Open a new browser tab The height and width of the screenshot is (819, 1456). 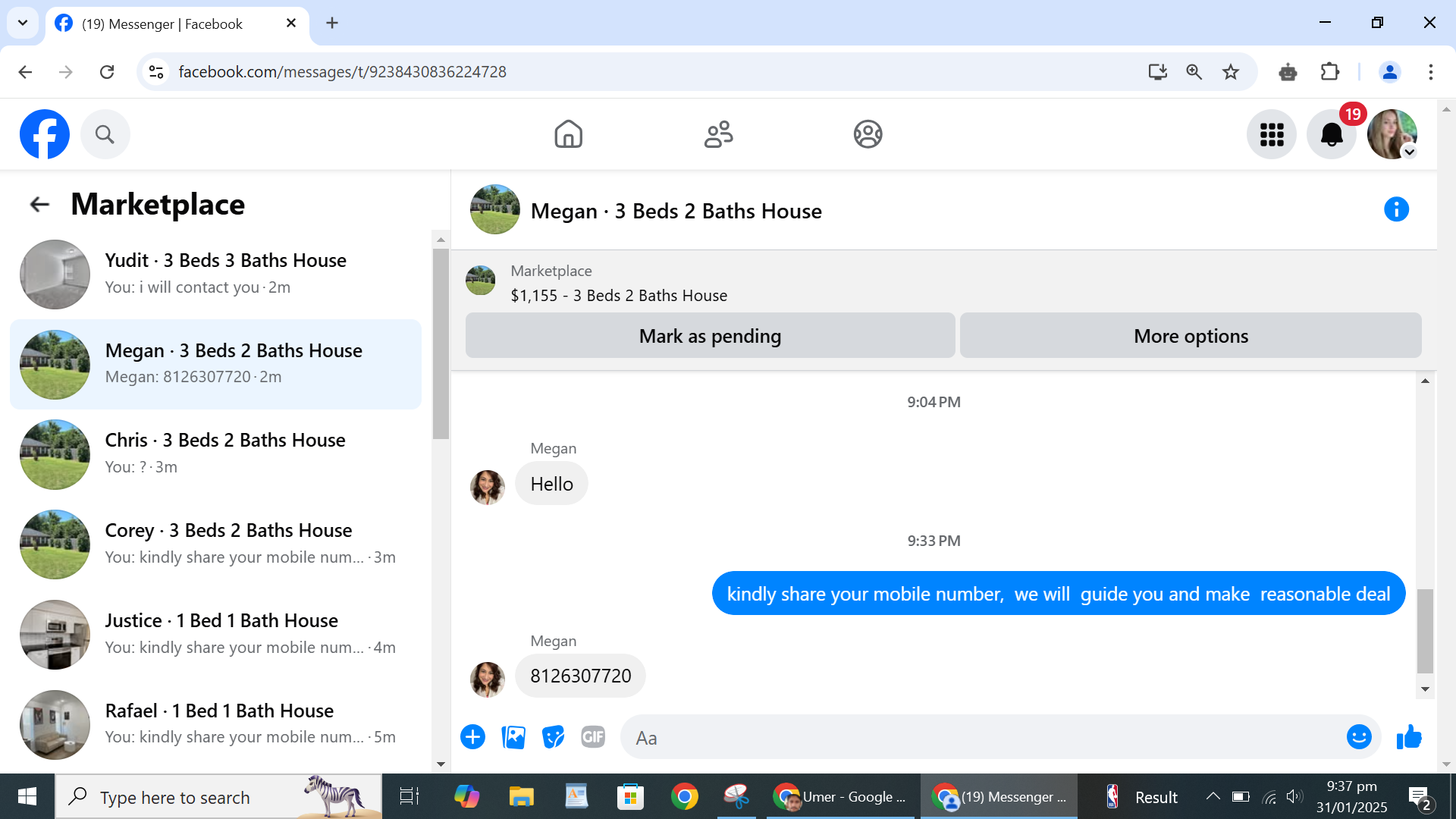[332, 23]
